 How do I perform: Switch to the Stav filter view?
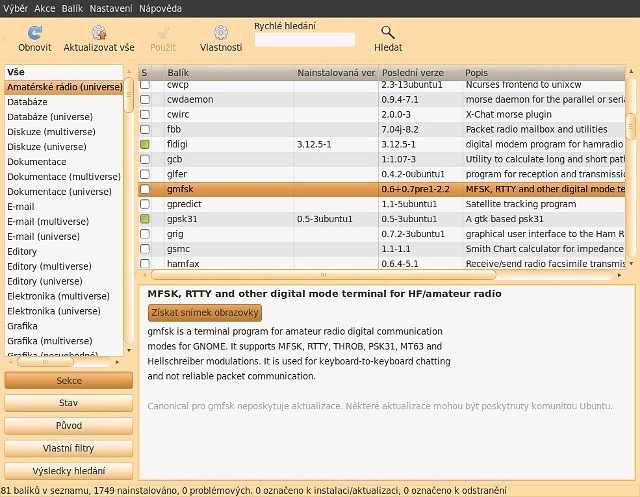(68, 403)
